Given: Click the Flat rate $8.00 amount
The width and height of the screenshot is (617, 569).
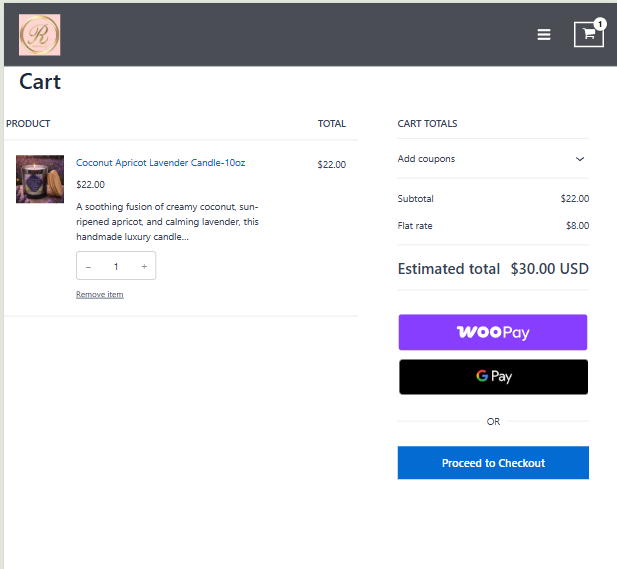Looking at the screenshot, I should [577, 226].
